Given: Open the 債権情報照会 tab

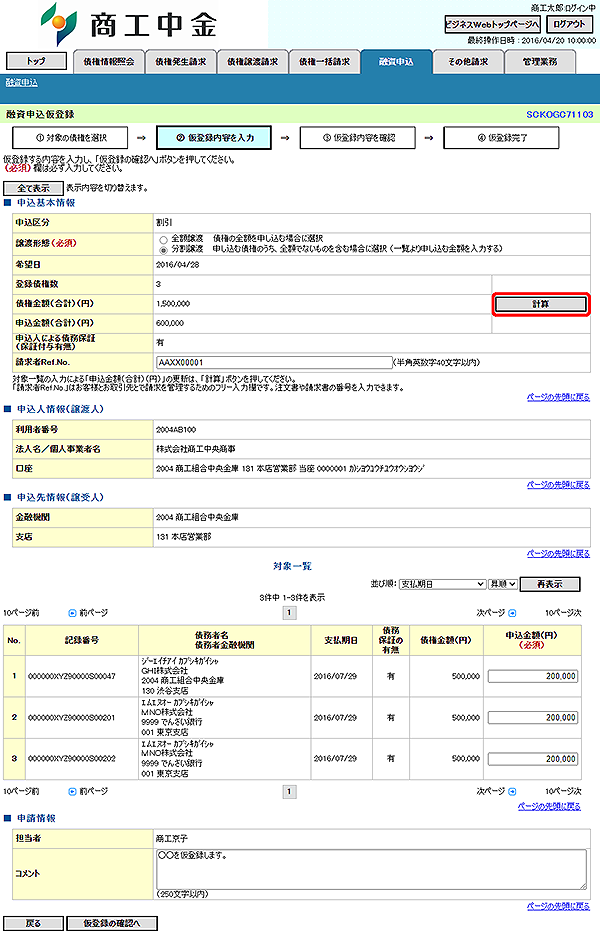Looking at the screenshot, I should click(x=108, y=62).
